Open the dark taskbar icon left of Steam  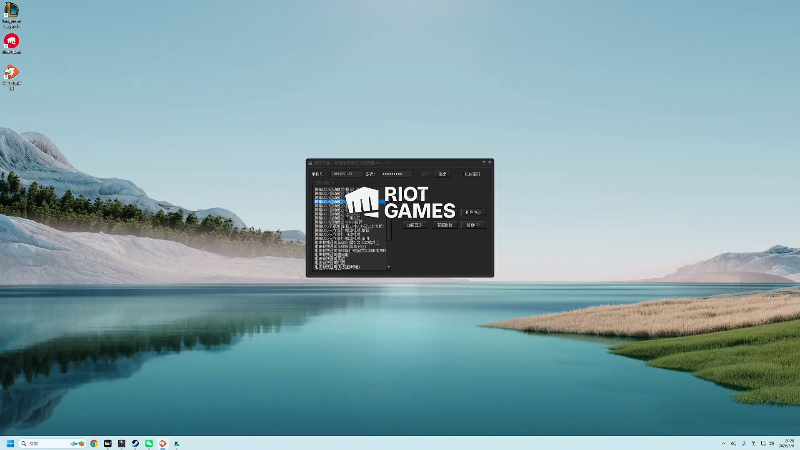(121, 443)
